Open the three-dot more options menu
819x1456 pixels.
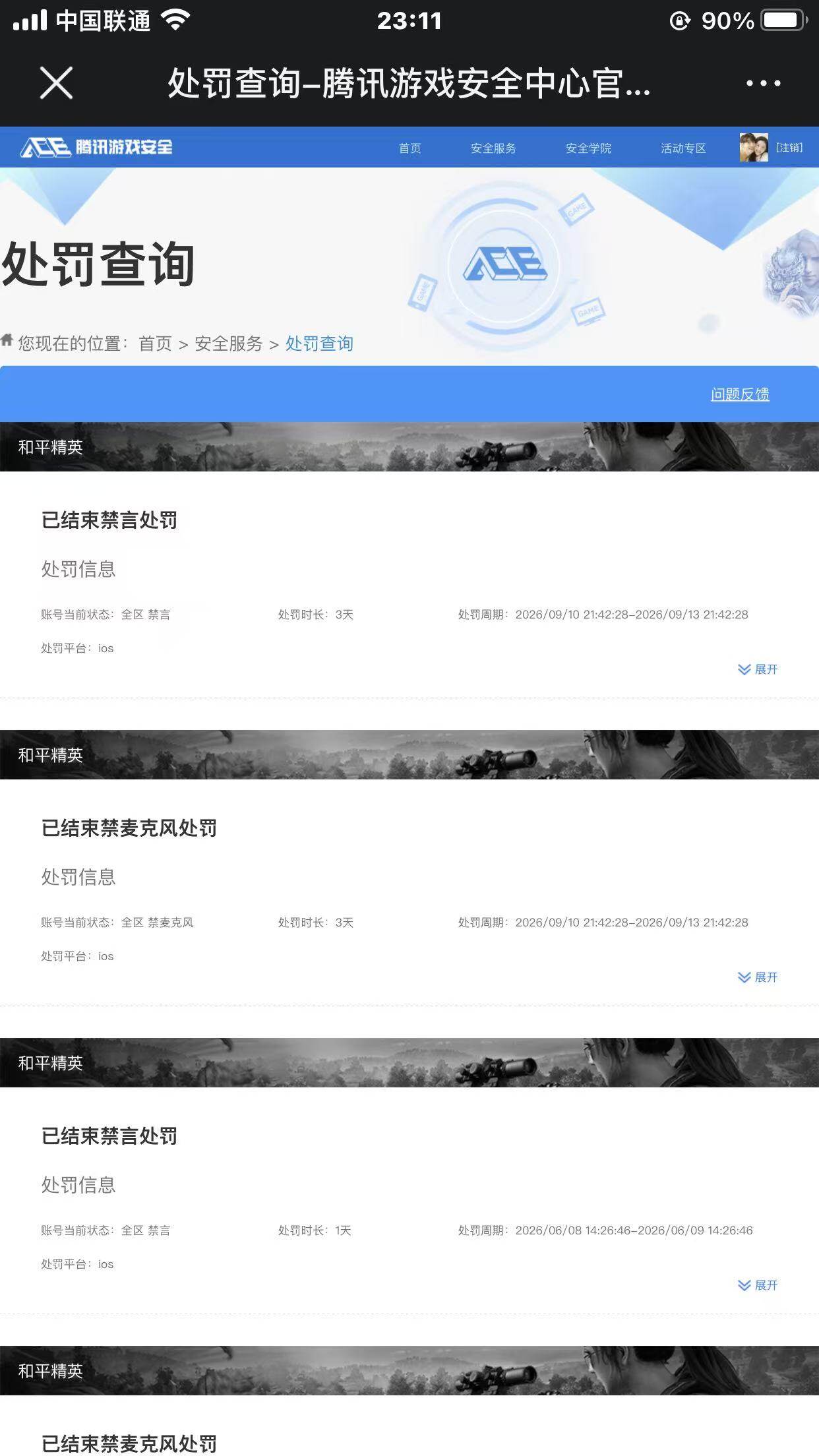[763, 83]
